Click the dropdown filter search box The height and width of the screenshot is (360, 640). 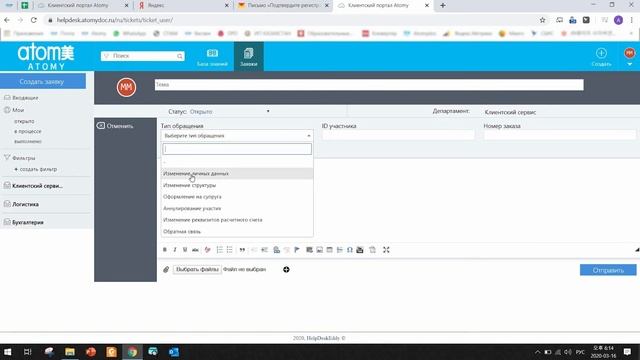pyautogui.click(x=237, y=149)
